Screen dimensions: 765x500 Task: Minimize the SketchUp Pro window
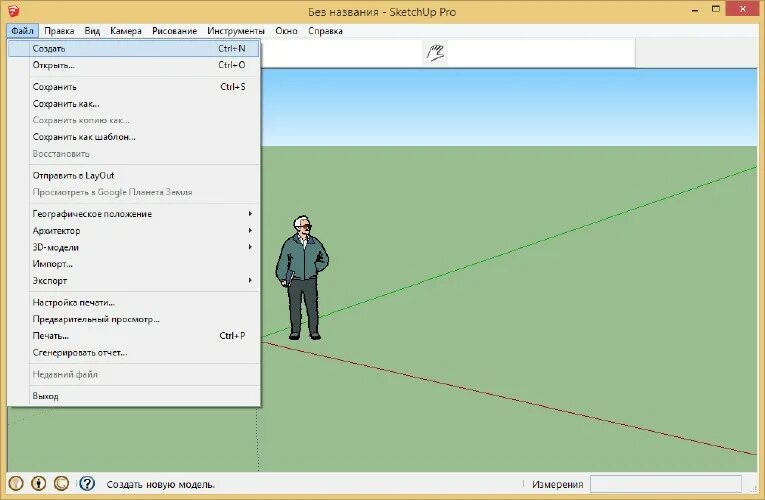click(695, 10)
